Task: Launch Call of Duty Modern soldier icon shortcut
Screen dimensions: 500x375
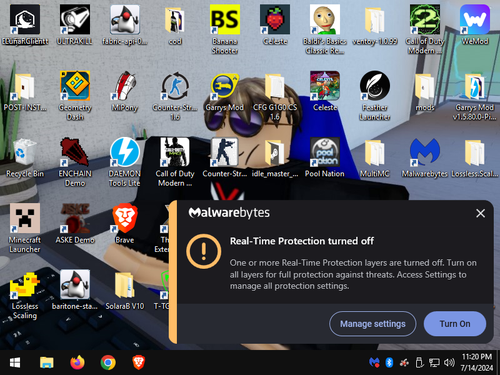Action: coord(175,162)
